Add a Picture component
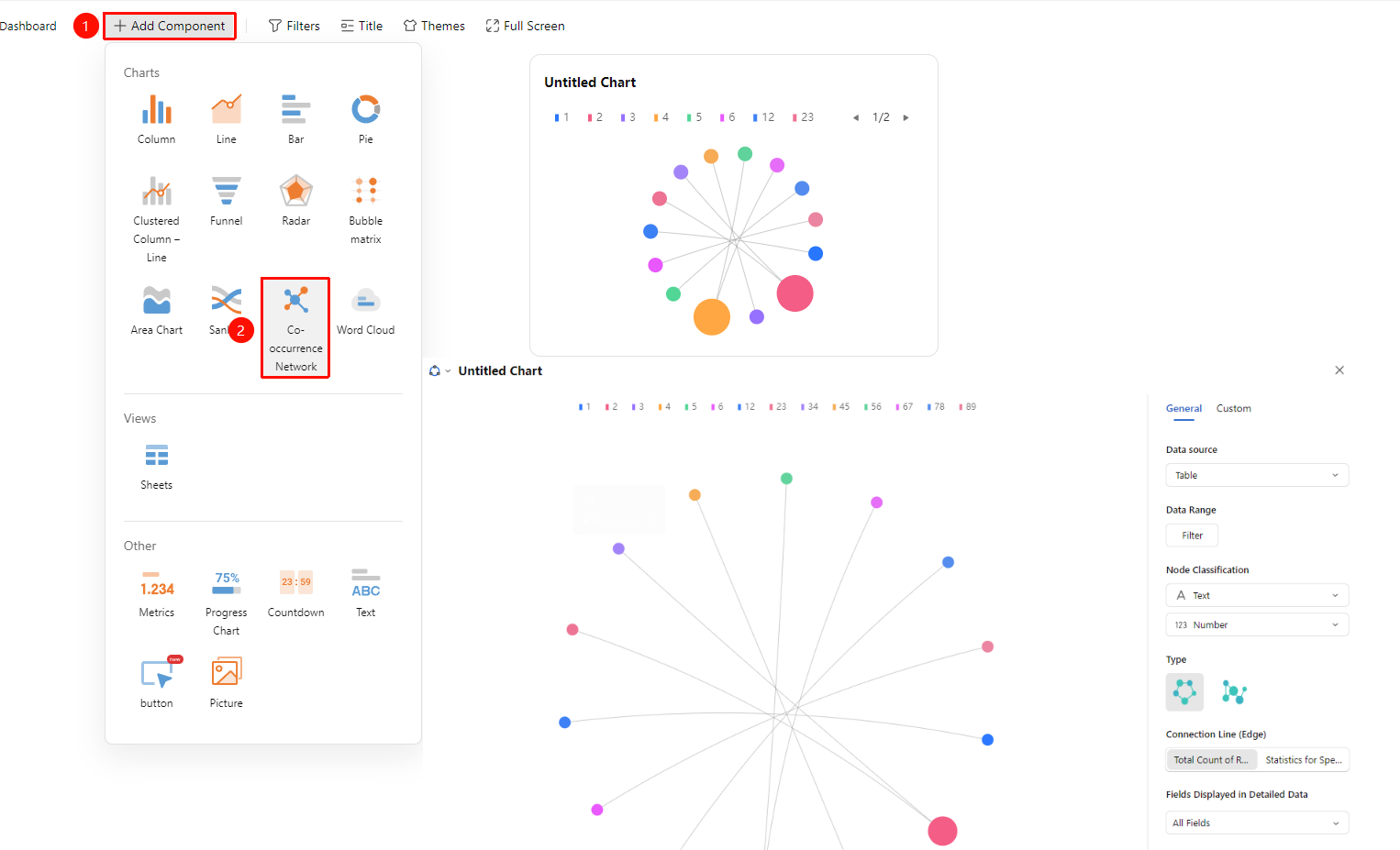Image resolution: width=1400 pixels, height=850 pixels. click(x=227, y=673)
